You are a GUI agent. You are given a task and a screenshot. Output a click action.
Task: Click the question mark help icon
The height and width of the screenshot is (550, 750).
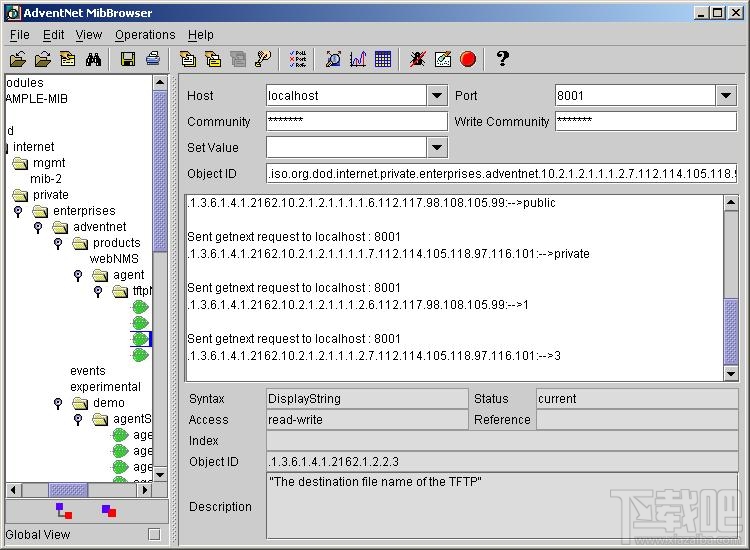click(x=502, y=59)
